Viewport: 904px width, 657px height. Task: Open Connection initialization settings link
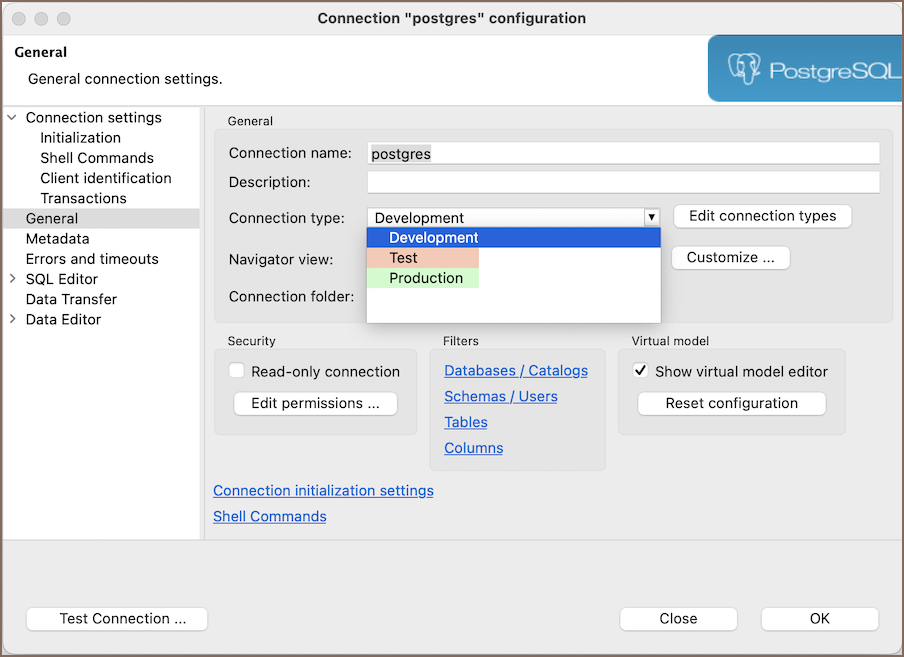pyautogui.click(x=323, y=491)
